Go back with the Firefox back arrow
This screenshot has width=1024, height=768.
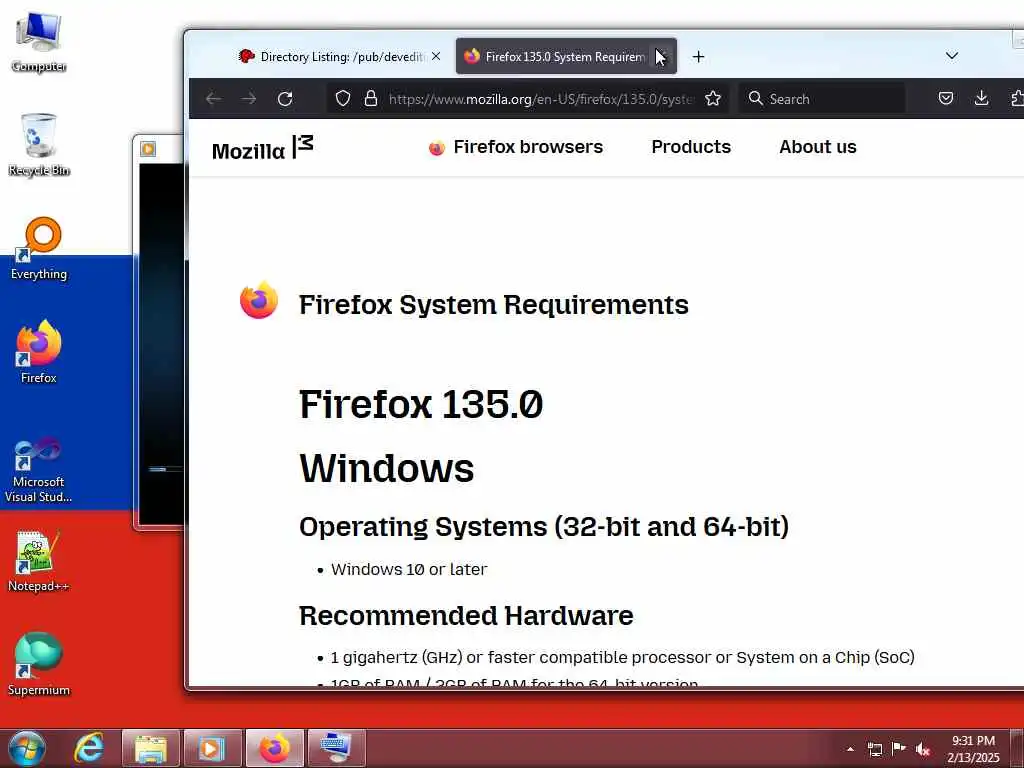click(214, 99)
